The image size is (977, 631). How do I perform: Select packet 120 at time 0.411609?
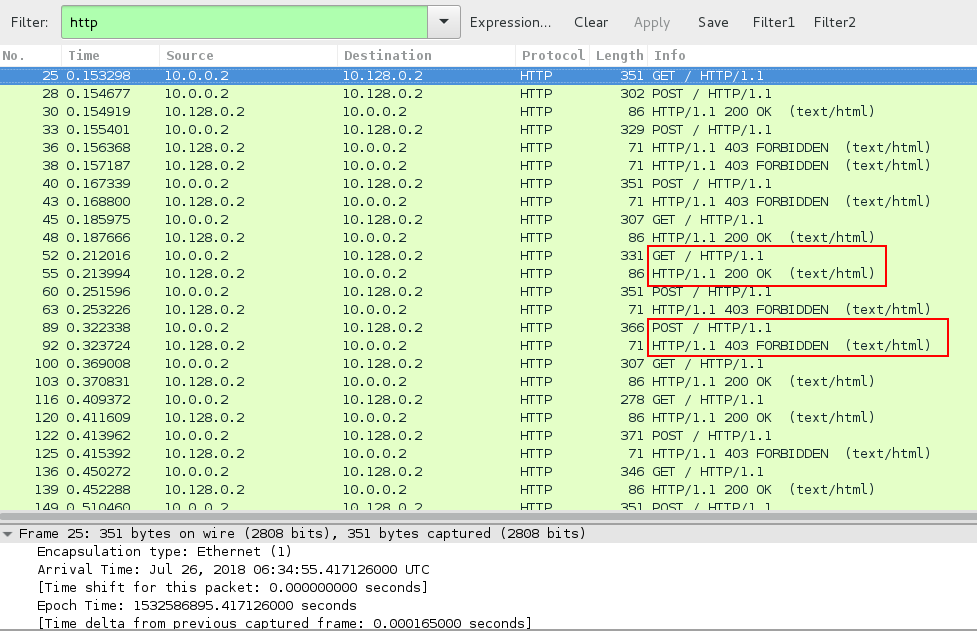pyautogui.click(x=488, y=418)
